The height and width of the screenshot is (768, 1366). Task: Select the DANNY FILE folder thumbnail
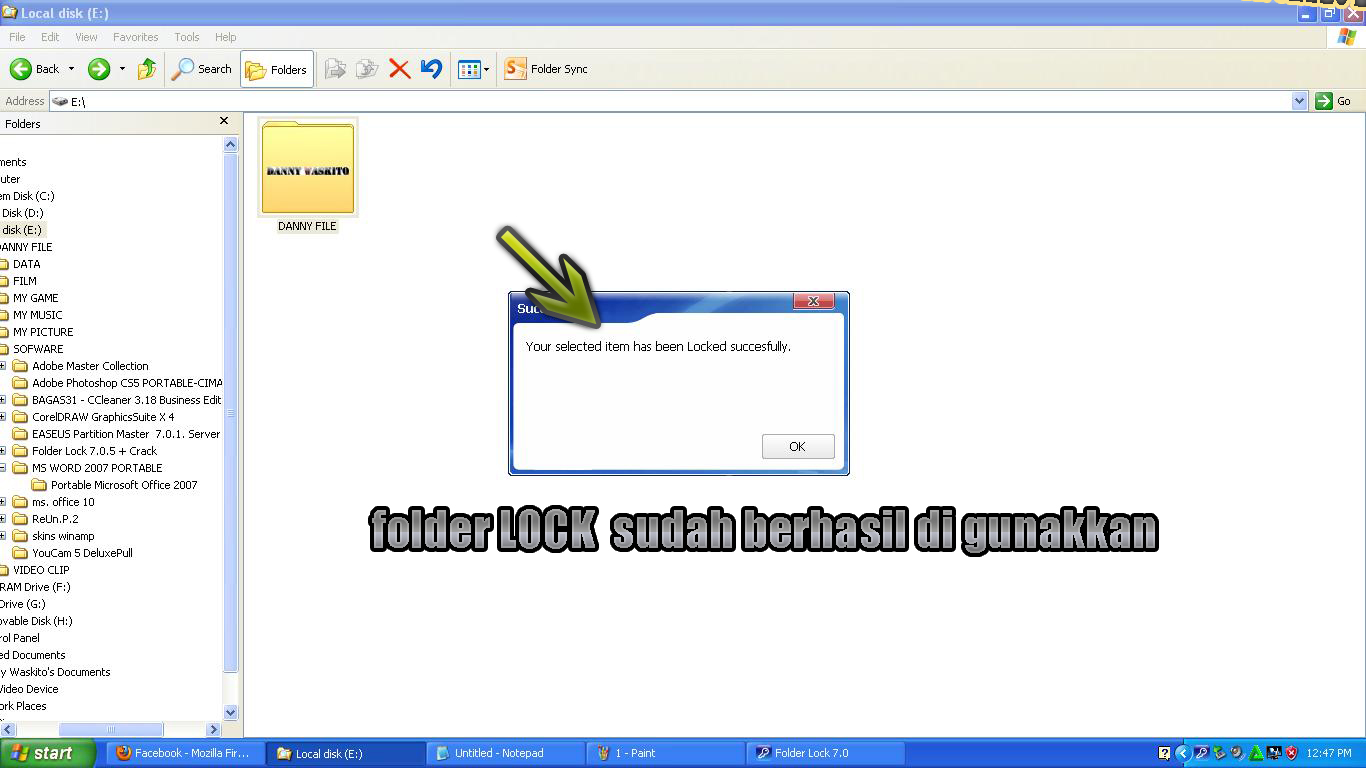pos(307,167)
